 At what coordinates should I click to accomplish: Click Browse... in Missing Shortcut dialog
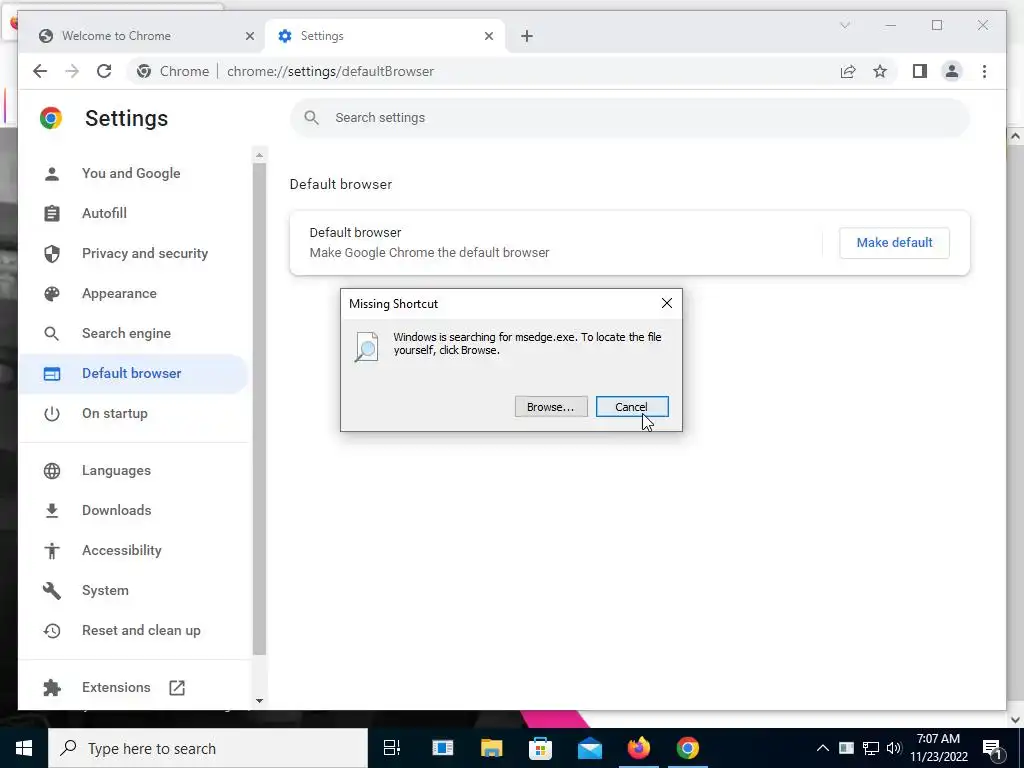click(x=551, y=407)
